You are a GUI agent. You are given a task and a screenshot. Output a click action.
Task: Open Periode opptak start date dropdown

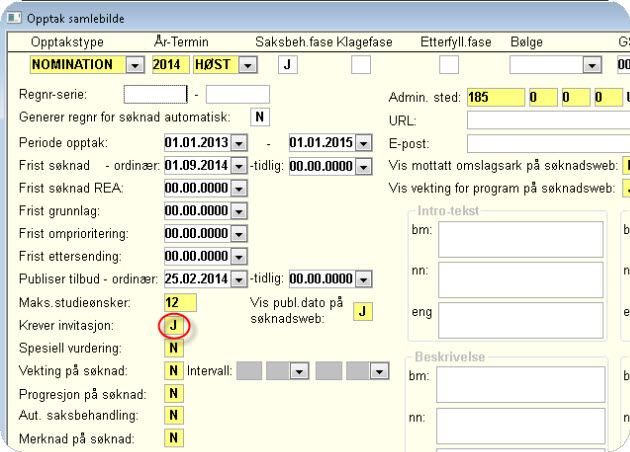tap(239, 143)
